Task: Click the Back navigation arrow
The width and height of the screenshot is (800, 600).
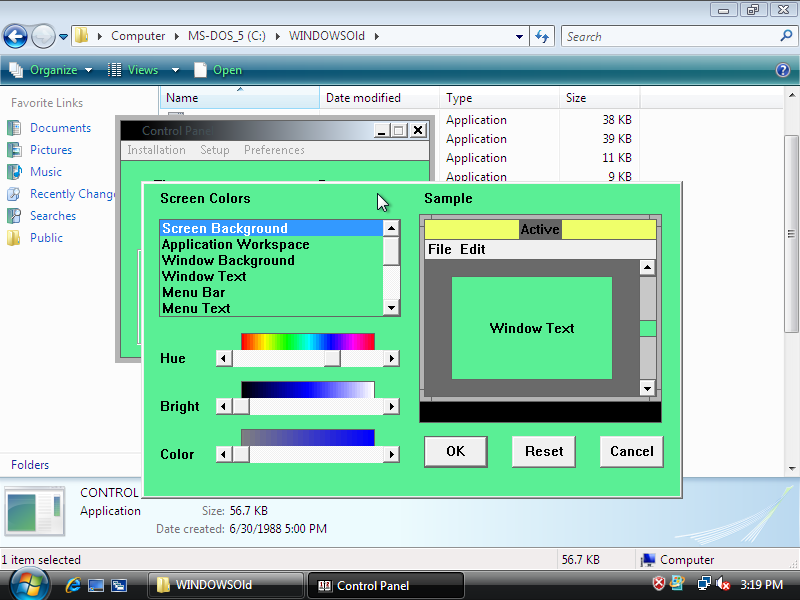Action: [15, 37]
